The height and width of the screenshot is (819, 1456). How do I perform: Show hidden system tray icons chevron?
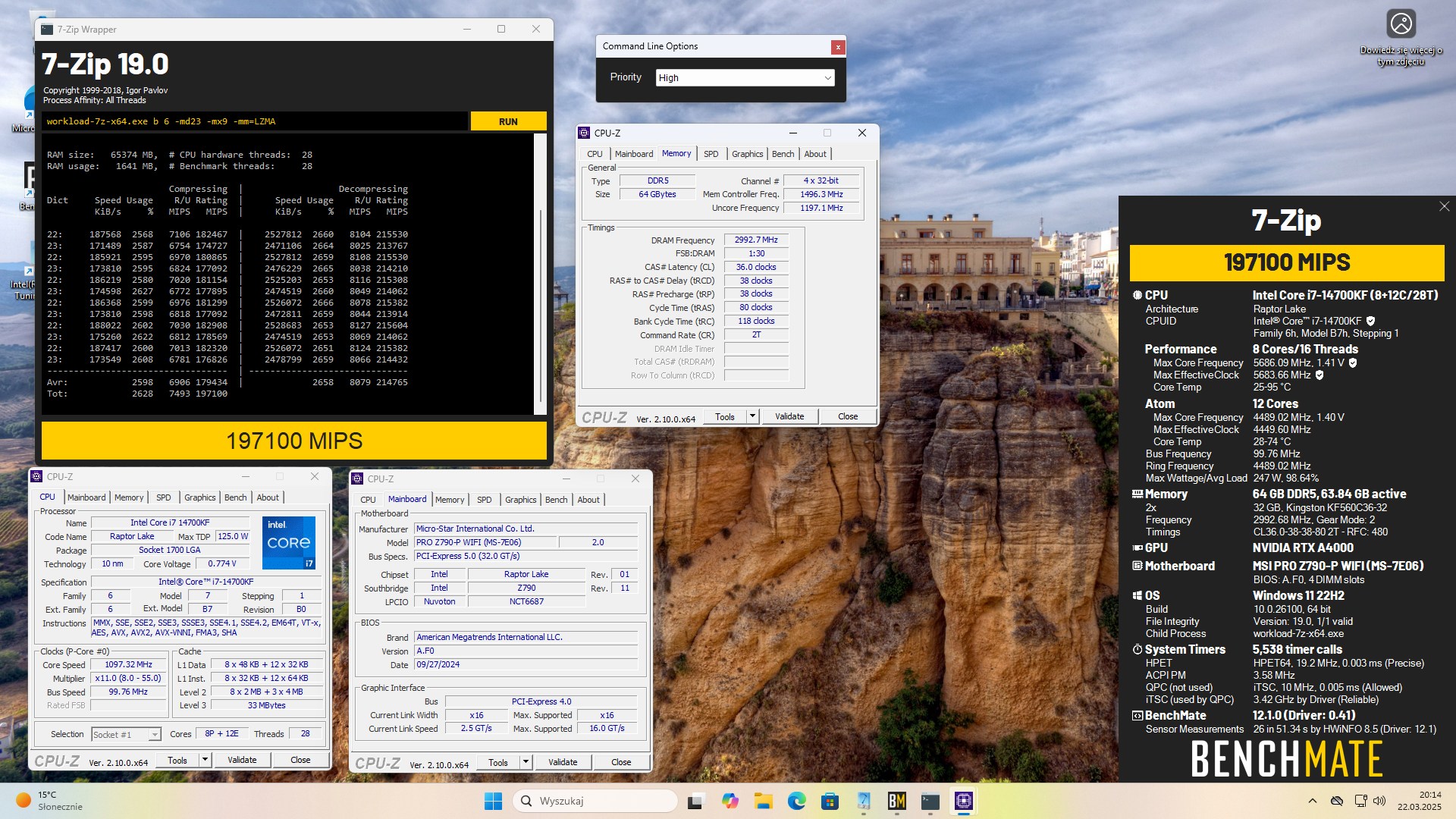point(1312,801)
